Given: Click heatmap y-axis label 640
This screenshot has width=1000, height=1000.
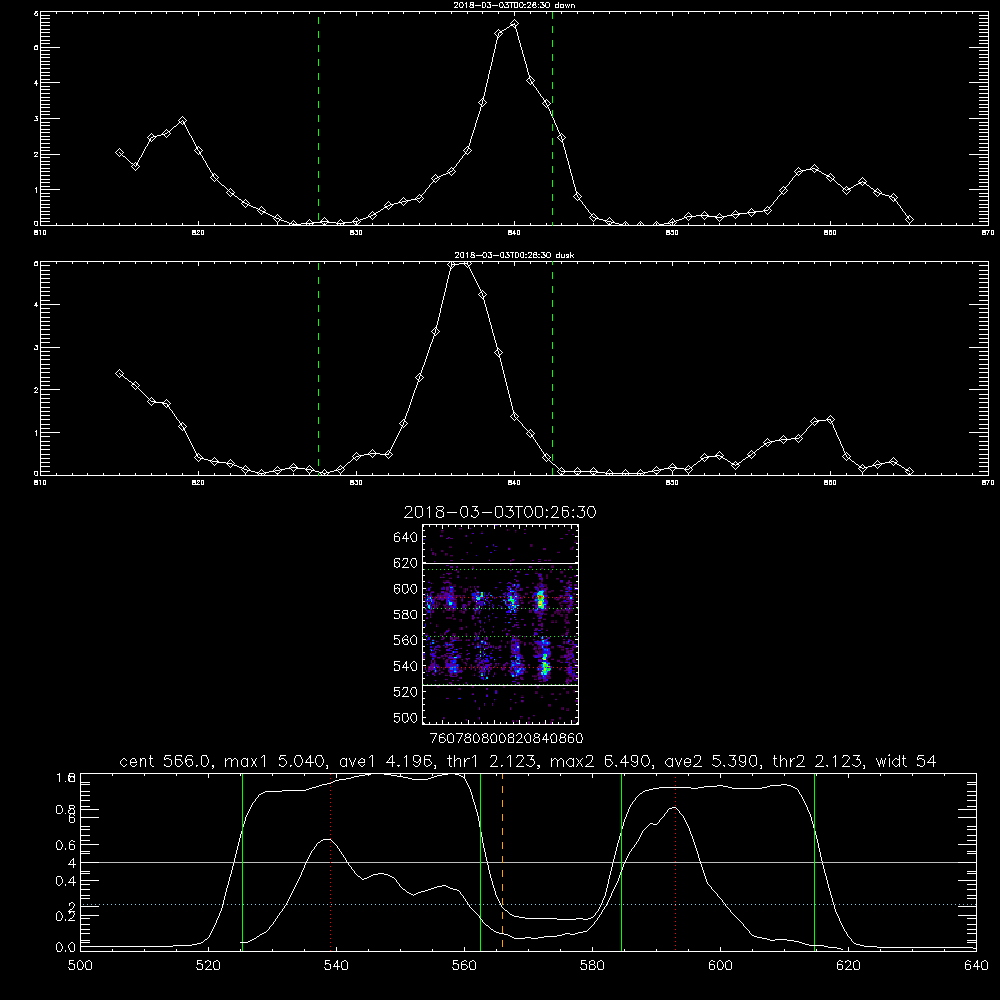Looking at the screenshot, I should click(406, 538).
